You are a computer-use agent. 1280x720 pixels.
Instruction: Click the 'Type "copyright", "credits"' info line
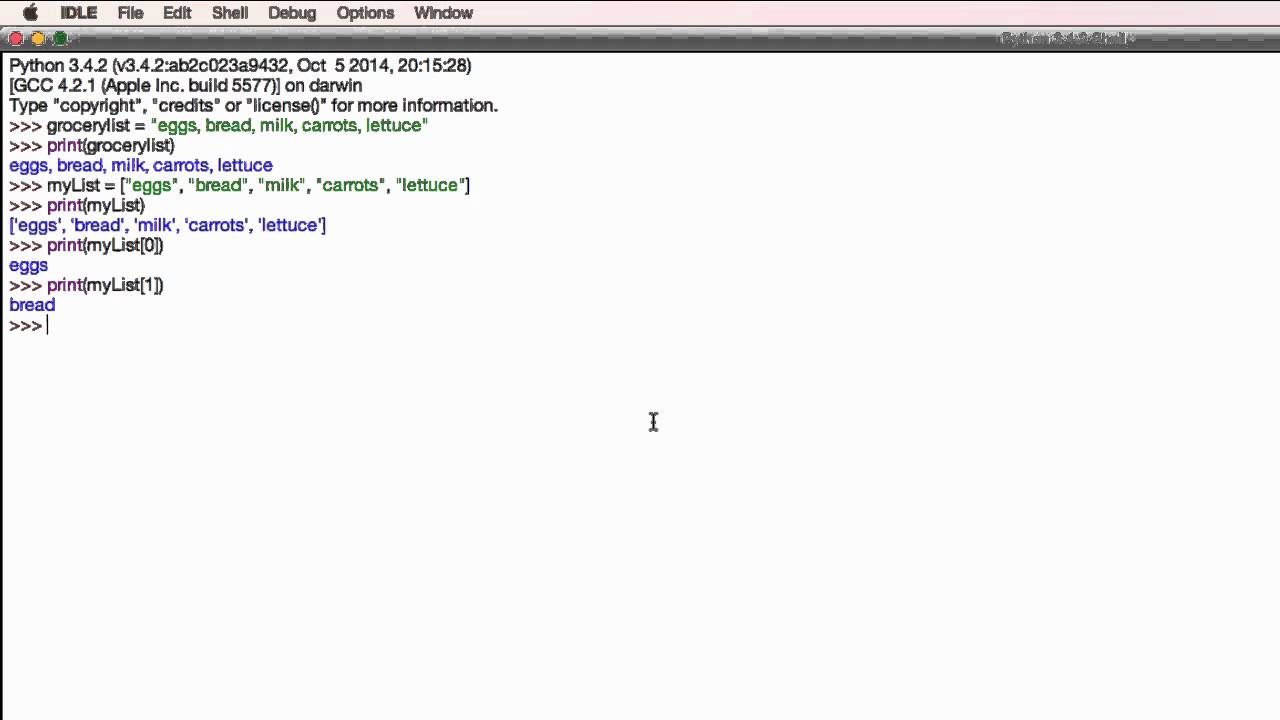pos(253,105)
